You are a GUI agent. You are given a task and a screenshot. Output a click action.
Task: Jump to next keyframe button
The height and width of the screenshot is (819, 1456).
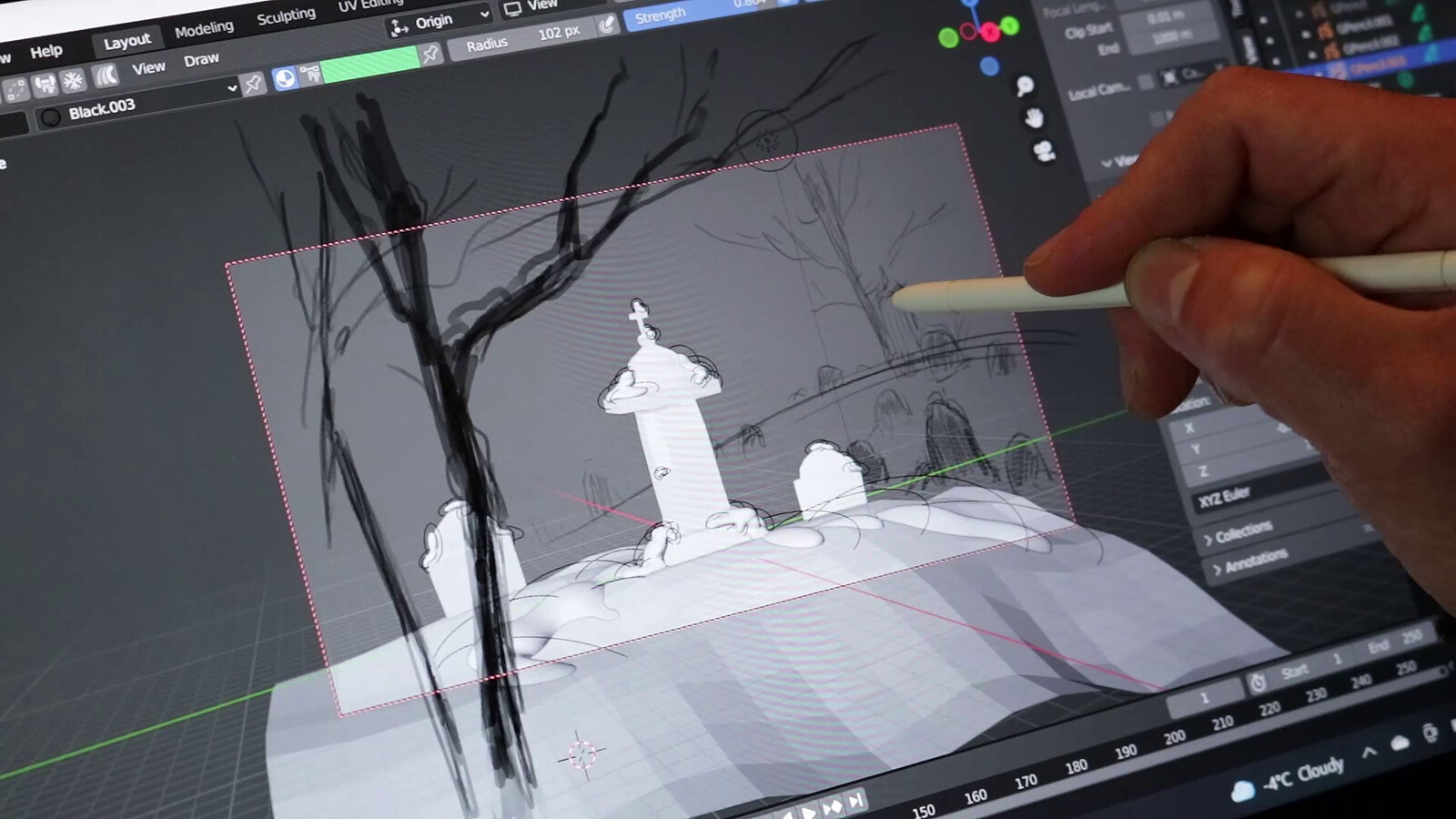[x=832, y=806]
